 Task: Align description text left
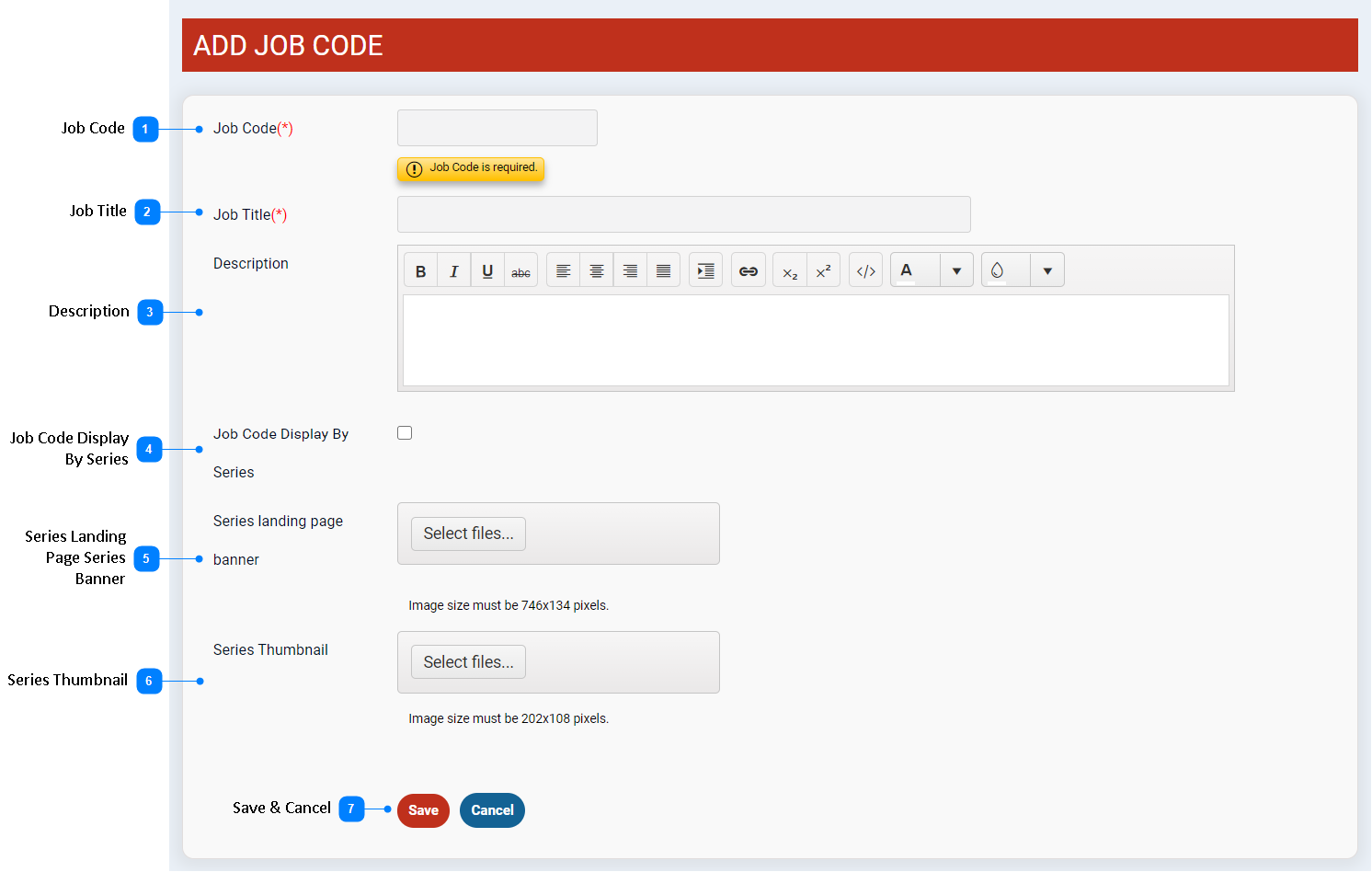[563, 270]
